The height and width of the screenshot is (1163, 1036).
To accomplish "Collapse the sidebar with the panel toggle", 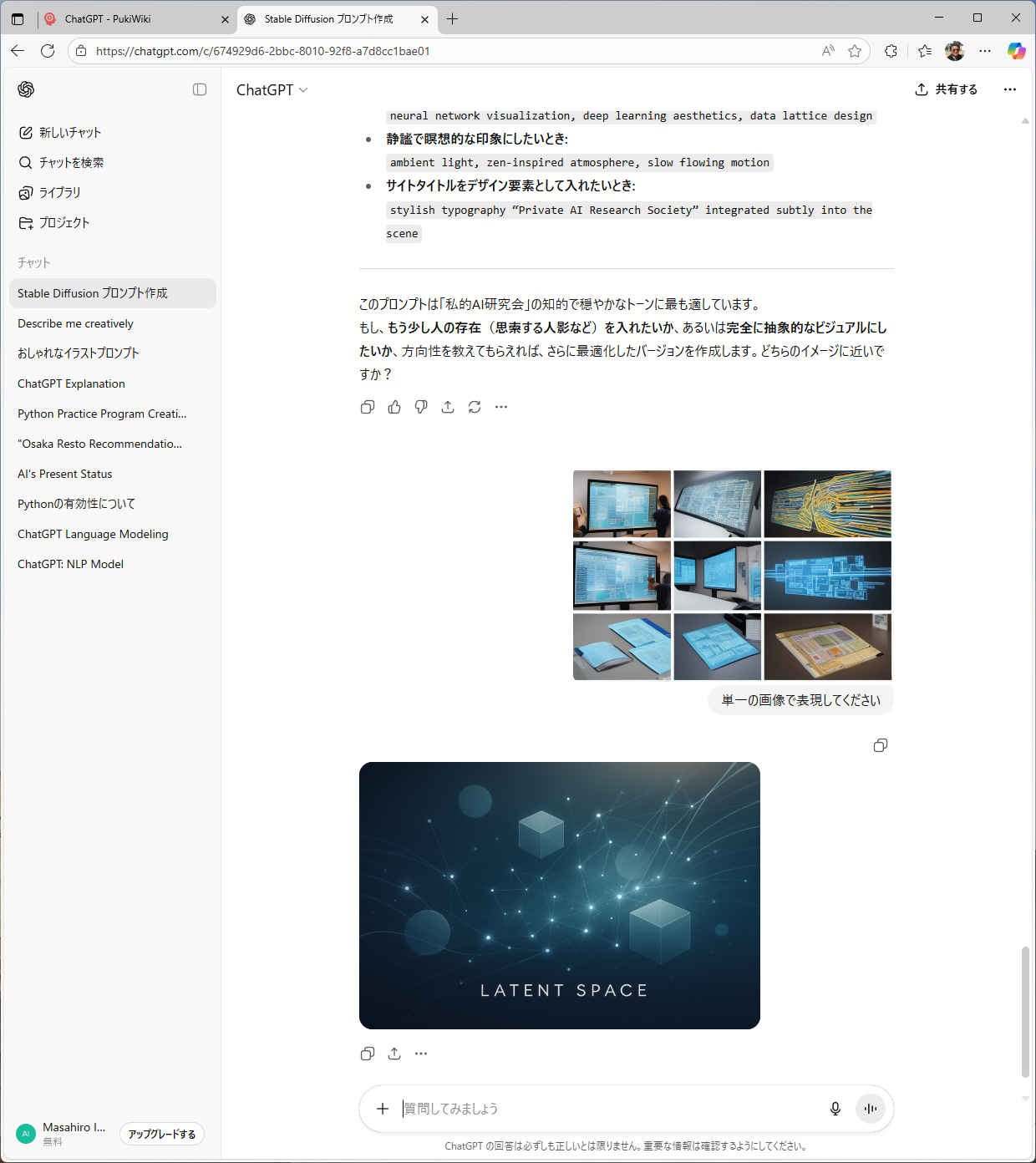I will tap(199, 89).
